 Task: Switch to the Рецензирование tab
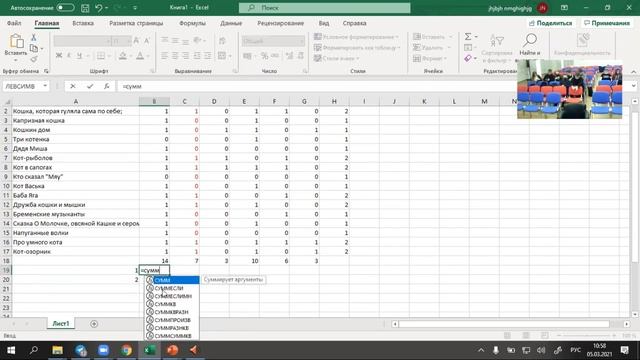280,23
